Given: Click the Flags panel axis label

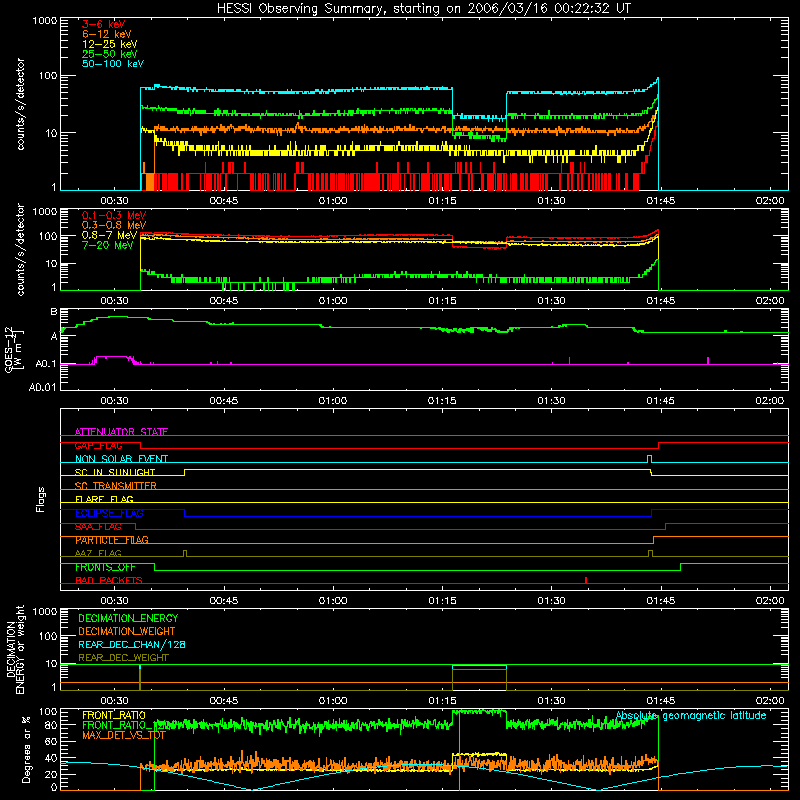Looking at the screenshot, I should click(x=40, y=499).
